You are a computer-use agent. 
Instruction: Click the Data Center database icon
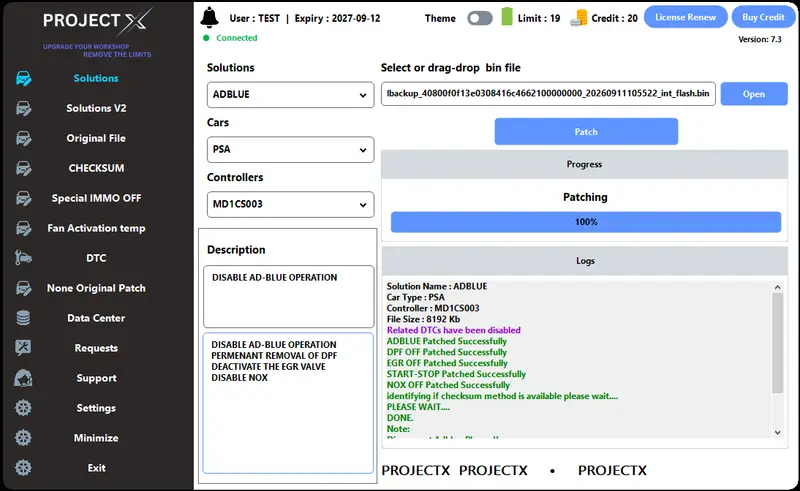point(23,318)
